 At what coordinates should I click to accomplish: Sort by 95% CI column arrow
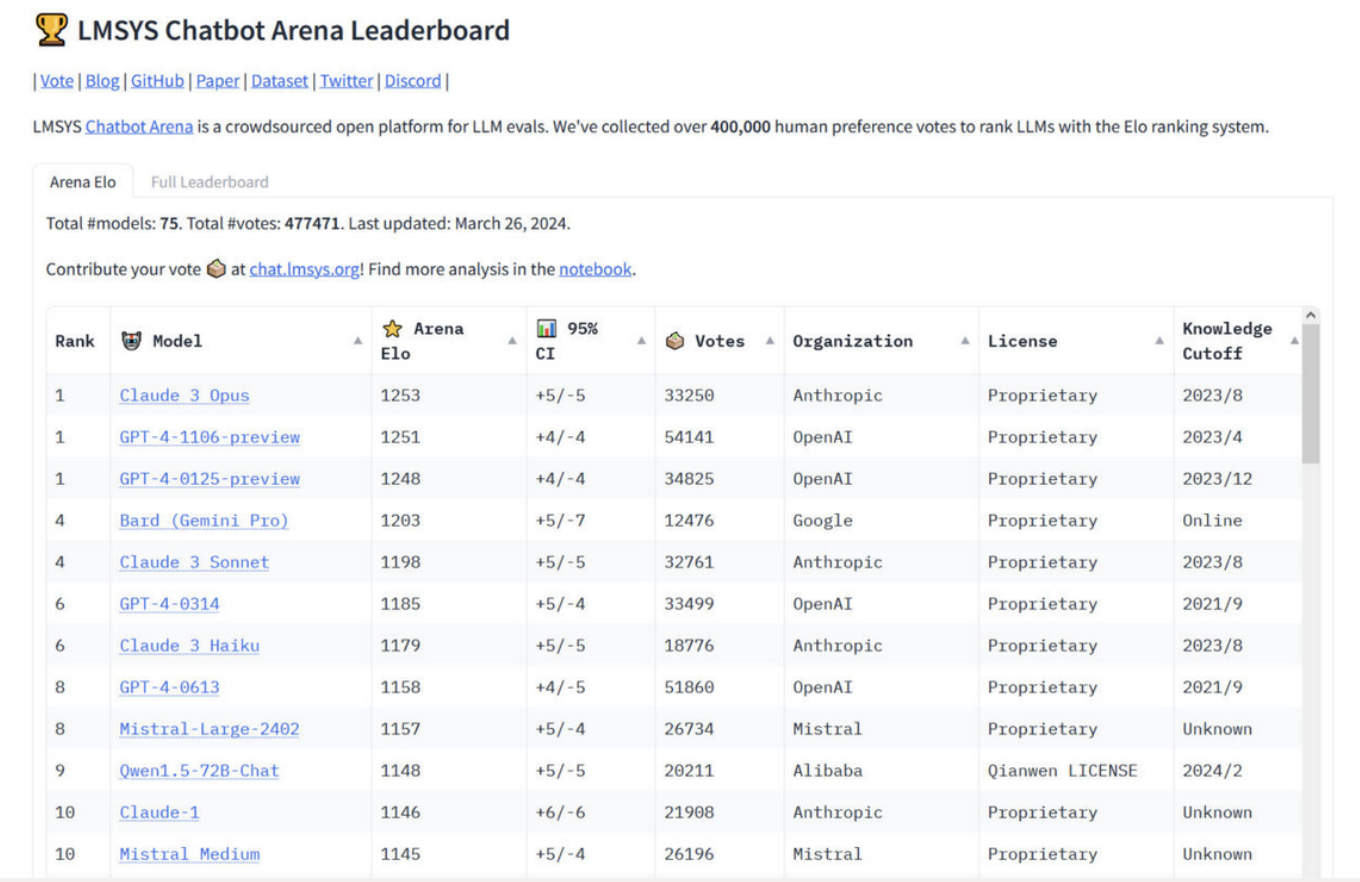[642, 341]
